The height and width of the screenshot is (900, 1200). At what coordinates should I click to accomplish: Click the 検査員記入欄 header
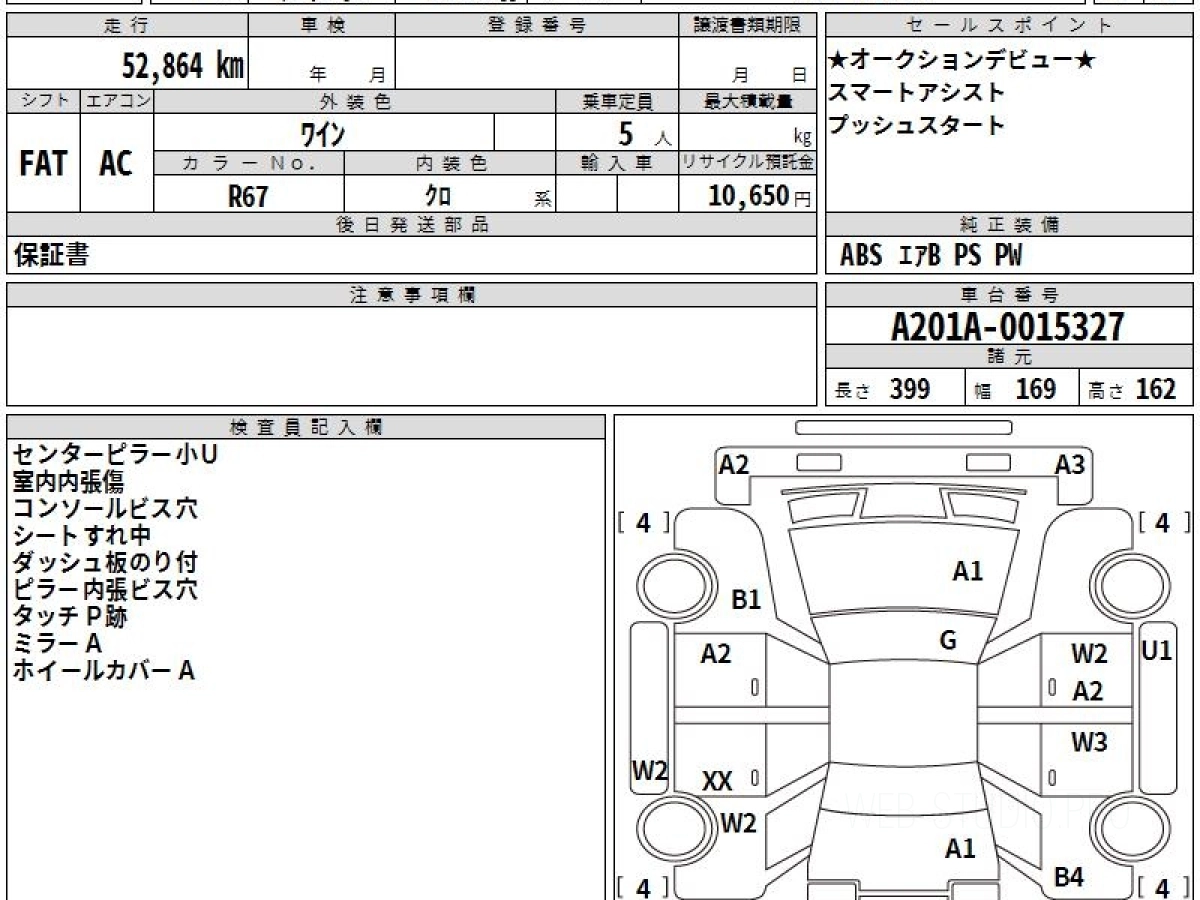coord(306,427)
